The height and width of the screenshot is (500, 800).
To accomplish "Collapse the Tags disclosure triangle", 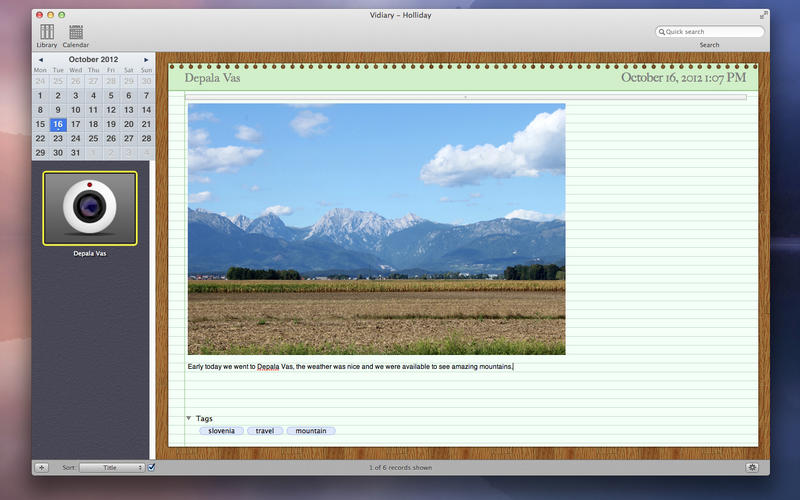I will click(x=188, y=418).
